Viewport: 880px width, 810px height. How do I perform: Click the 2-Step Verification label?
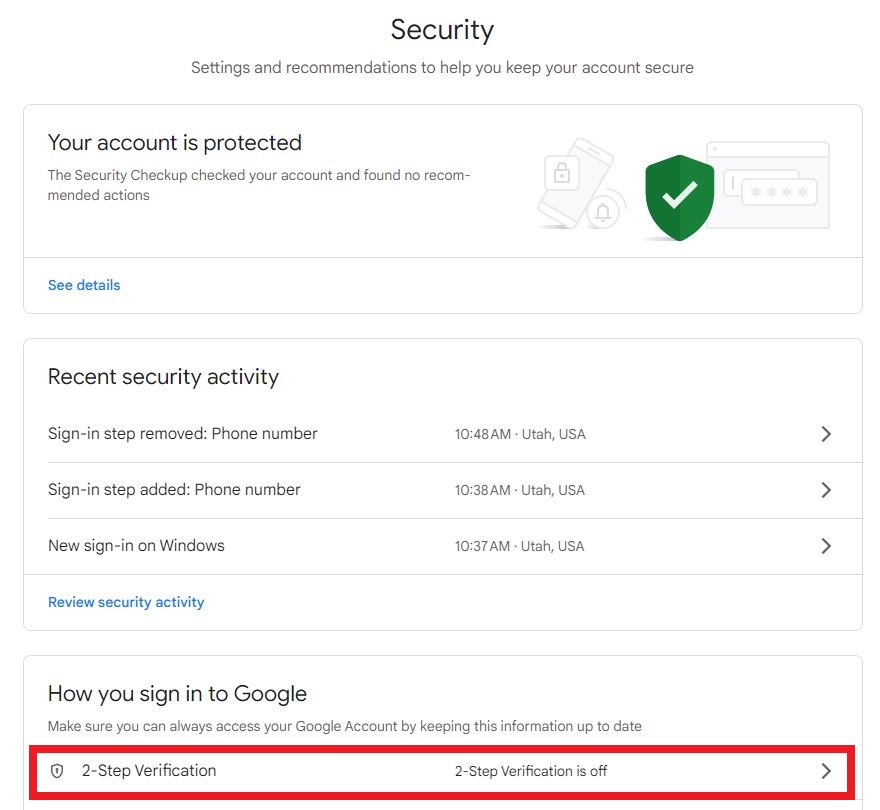149,771
